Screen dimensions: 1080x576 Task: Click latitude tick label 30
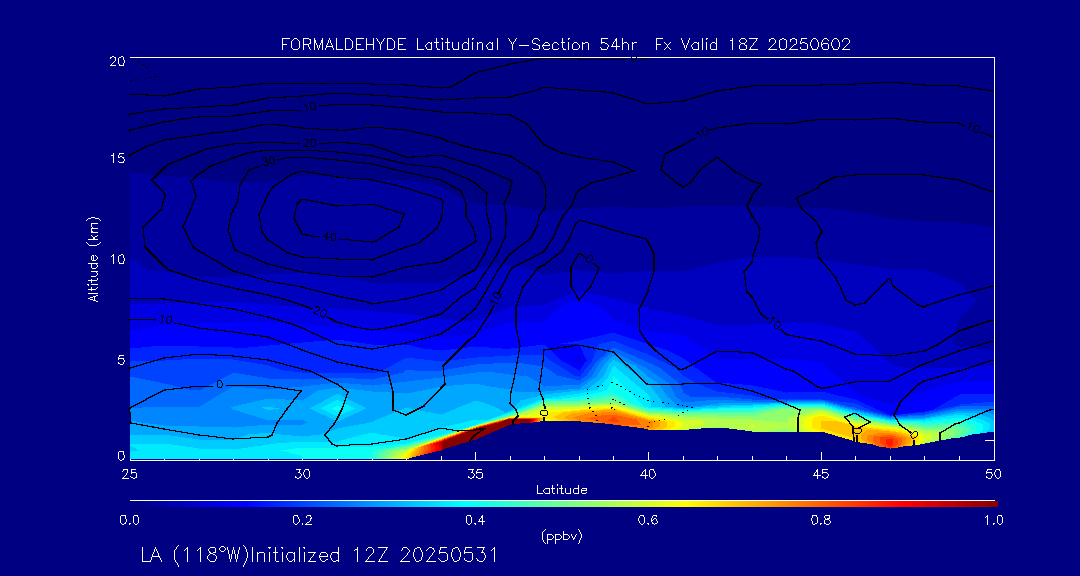click(x=302, y=474)
